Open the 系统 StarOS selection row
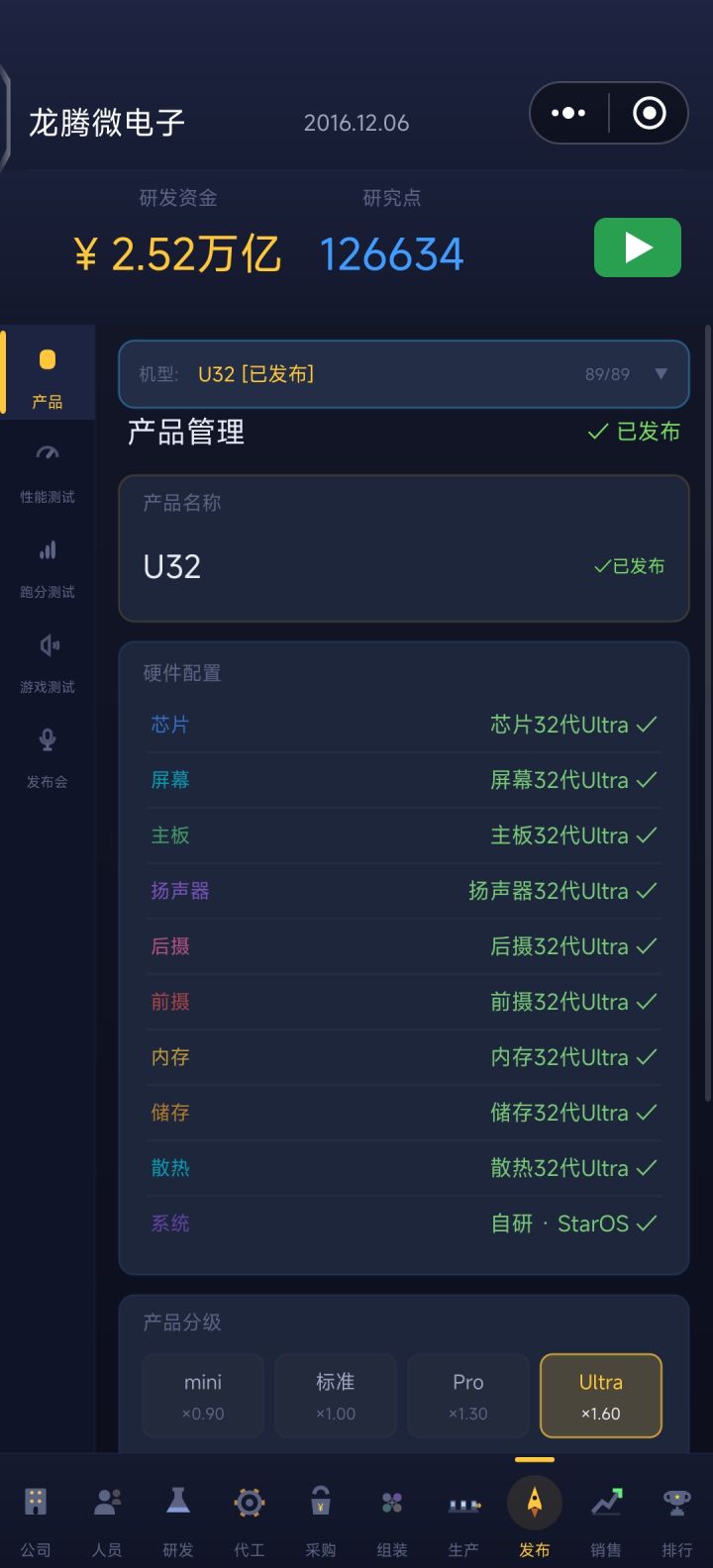The height and width of the screenshot is (1568, 713). pyautogui.click(x=404, y=1224)
